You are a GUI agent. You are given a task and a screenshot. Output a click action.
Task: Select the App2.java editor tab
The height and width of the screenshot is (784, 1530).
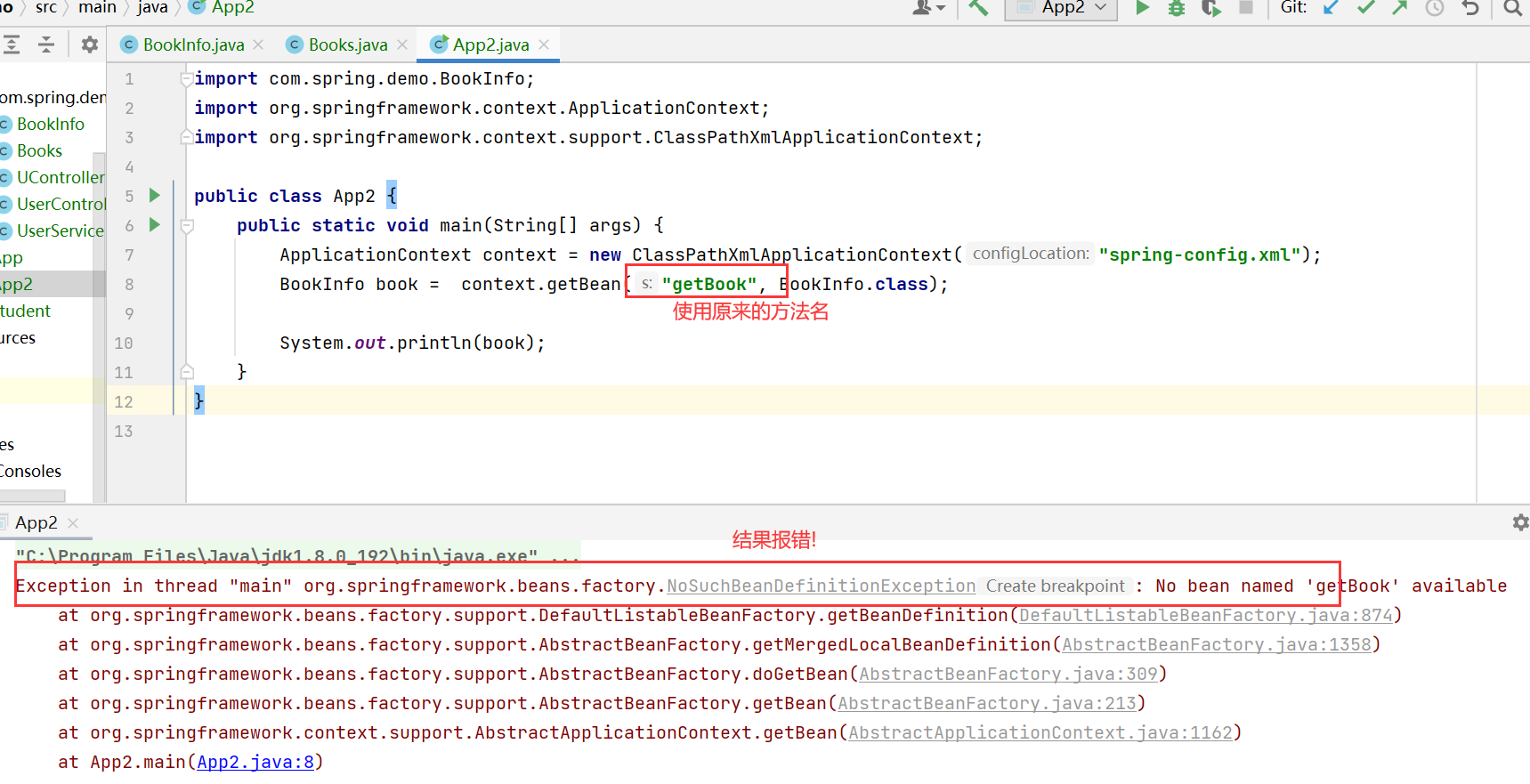point(490,44)
